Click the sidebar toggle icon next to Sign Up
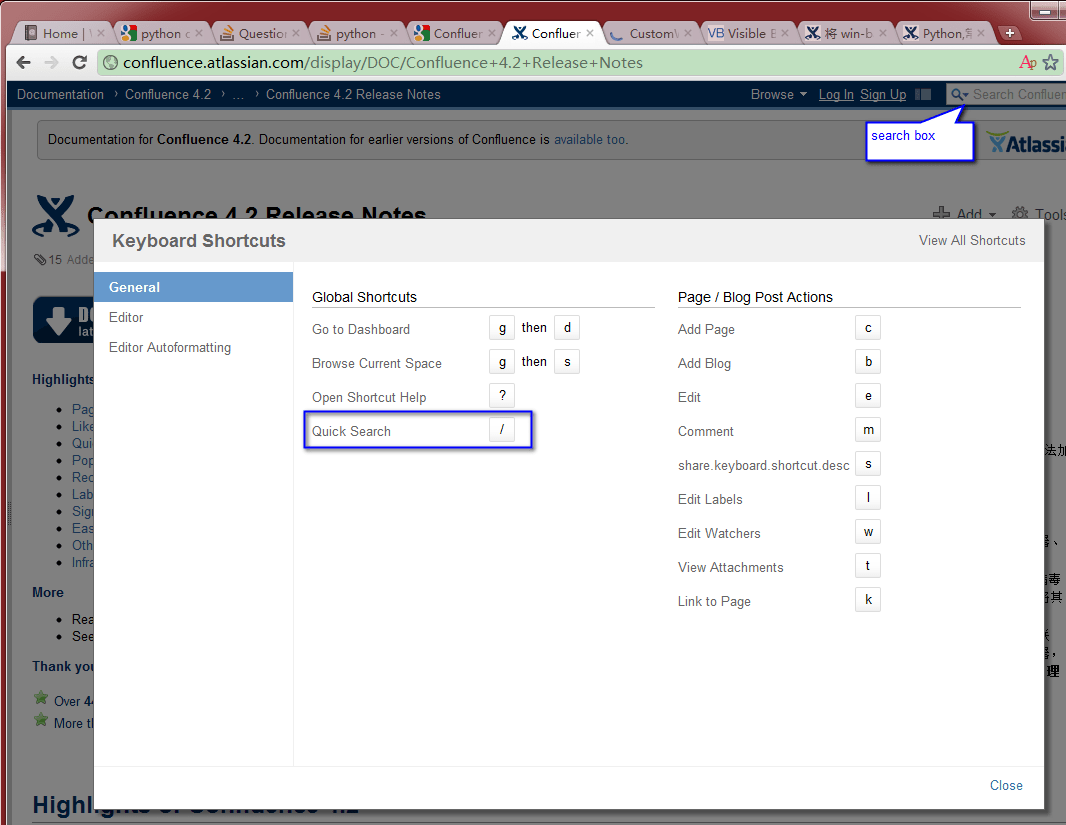 click(x=923, y=94)
